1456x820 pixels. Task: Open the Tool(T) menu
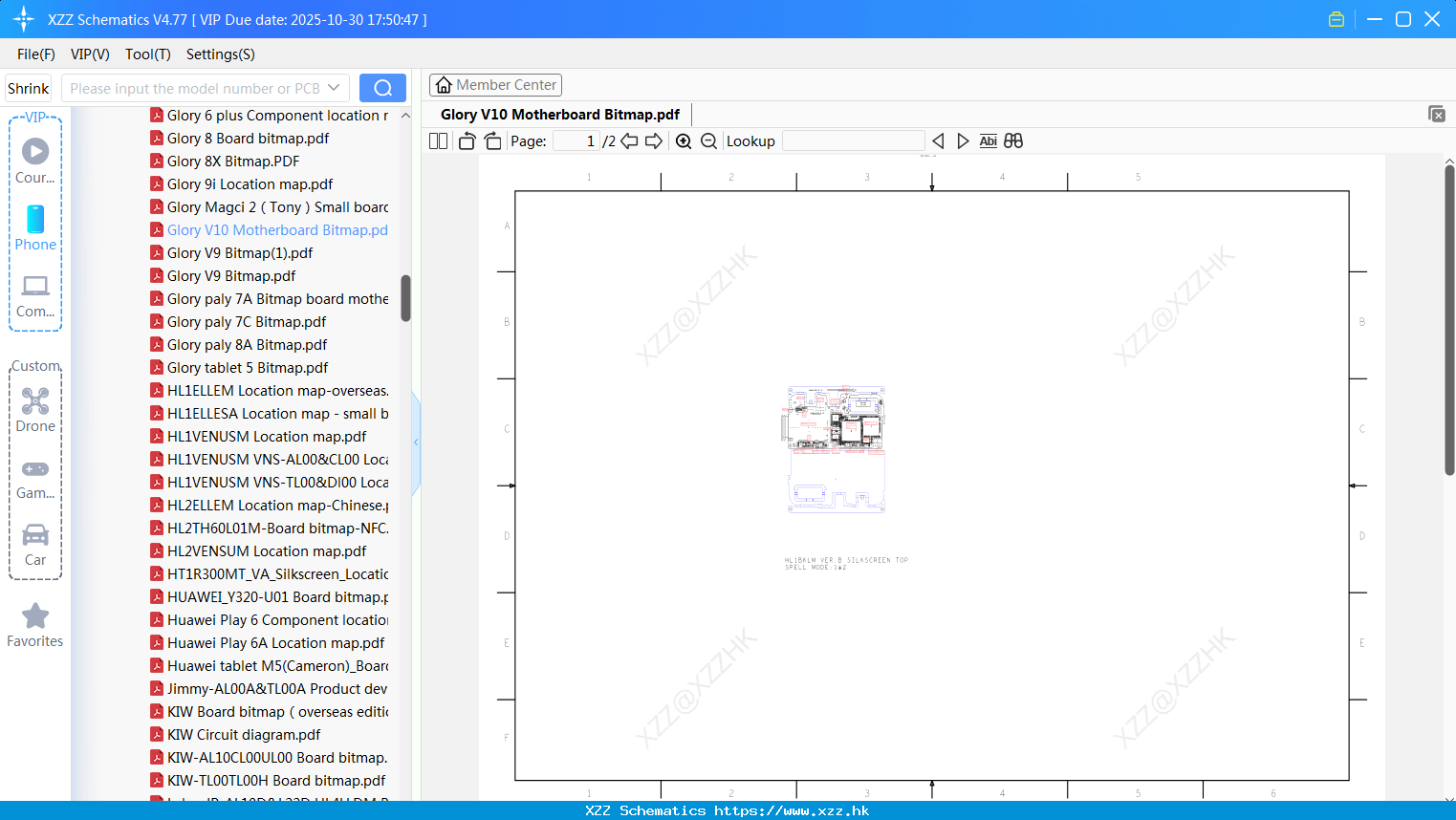click(x=148, y=54)
